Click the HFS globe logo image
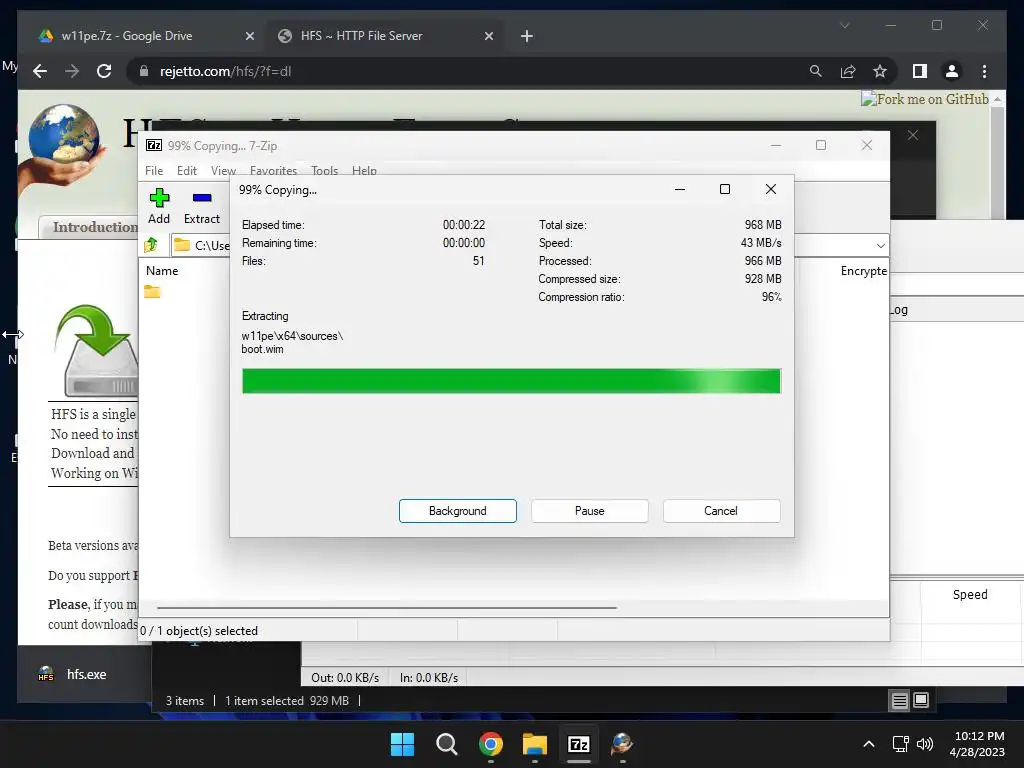 tap(62, 149)
